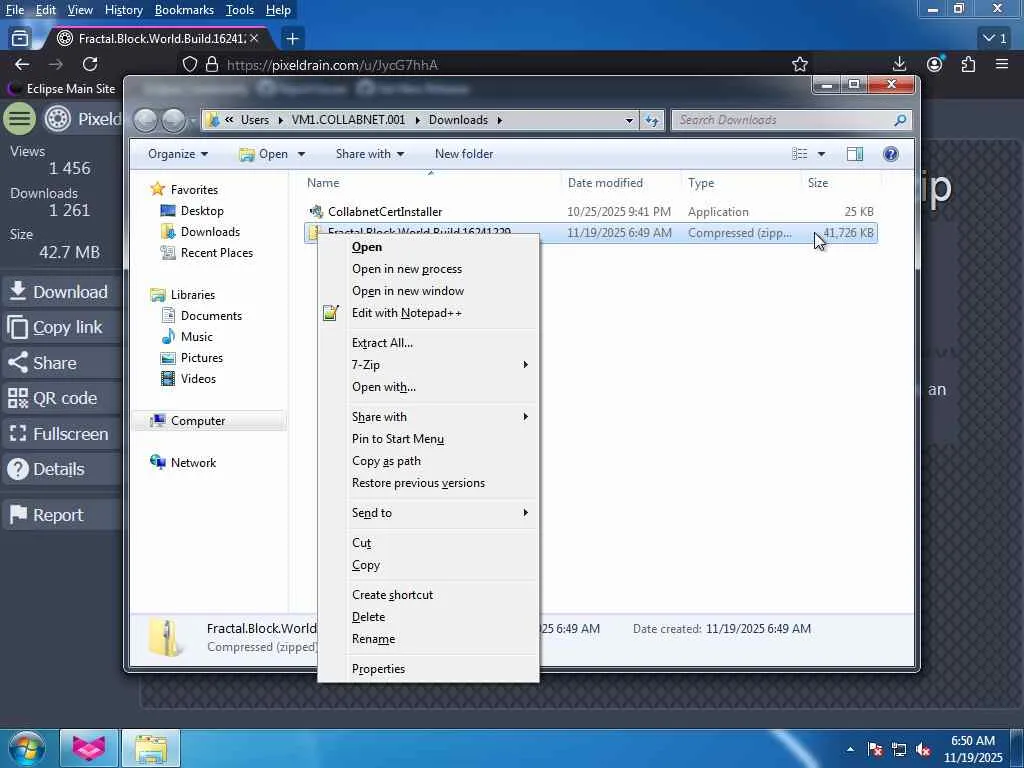
Task: Choose Open in new process
Action: (406, 269)
